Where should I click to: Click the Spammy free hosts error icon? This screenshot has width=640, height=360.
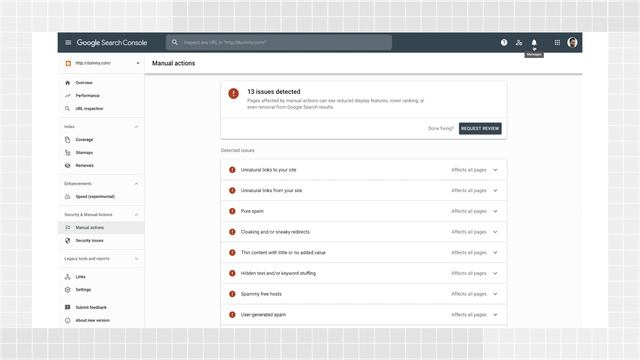click(232, 294)
